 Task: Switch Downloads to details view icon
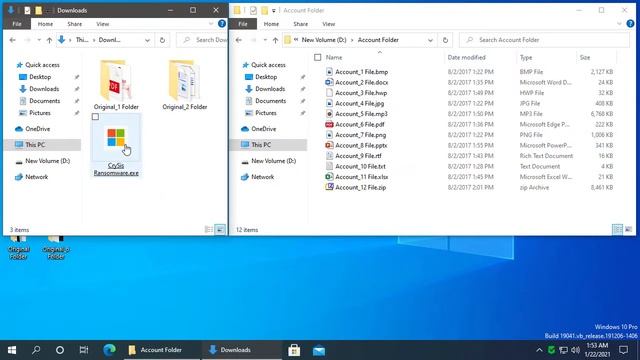coord(209,229)
